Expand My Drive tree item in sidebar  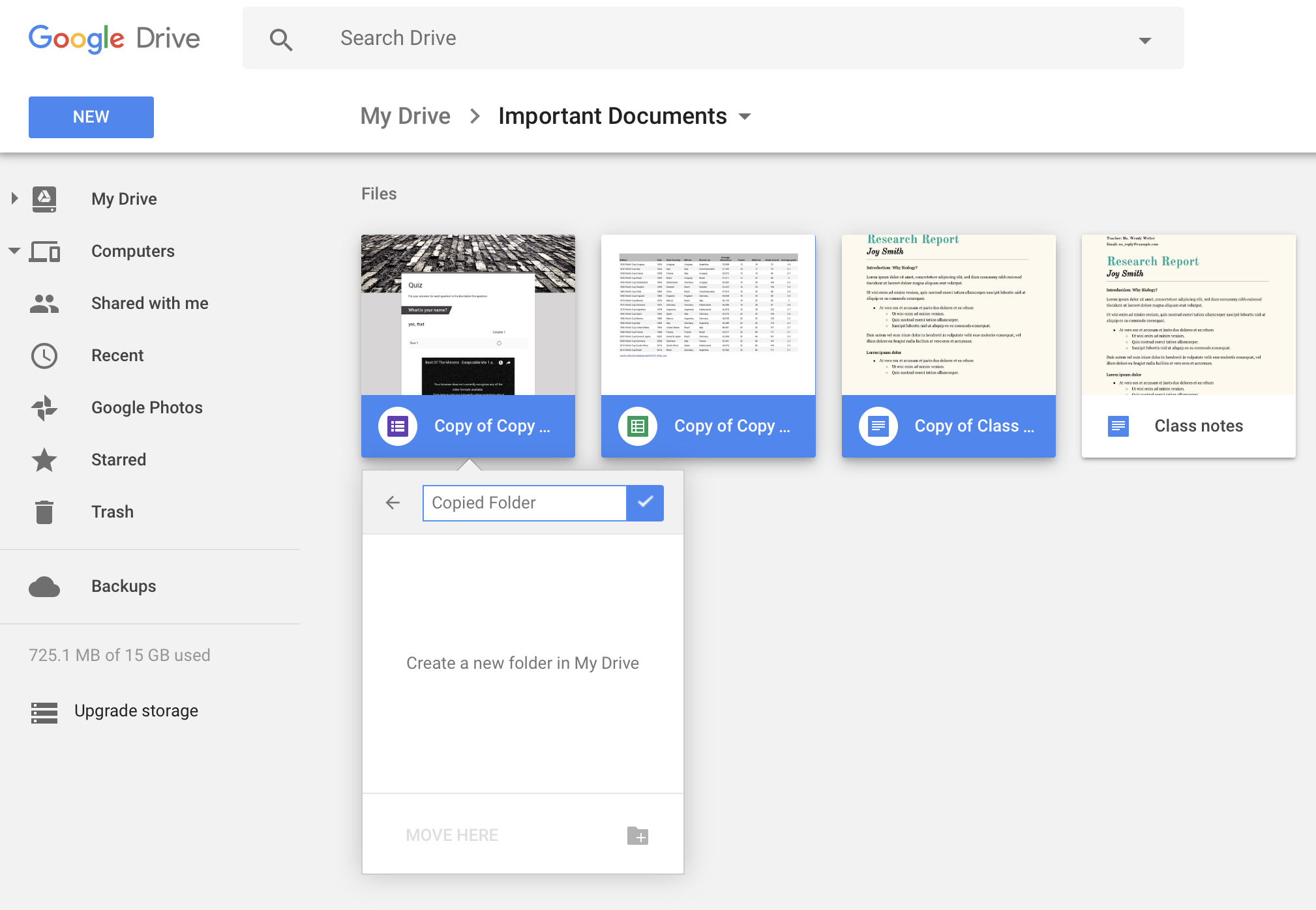point(15,198)
